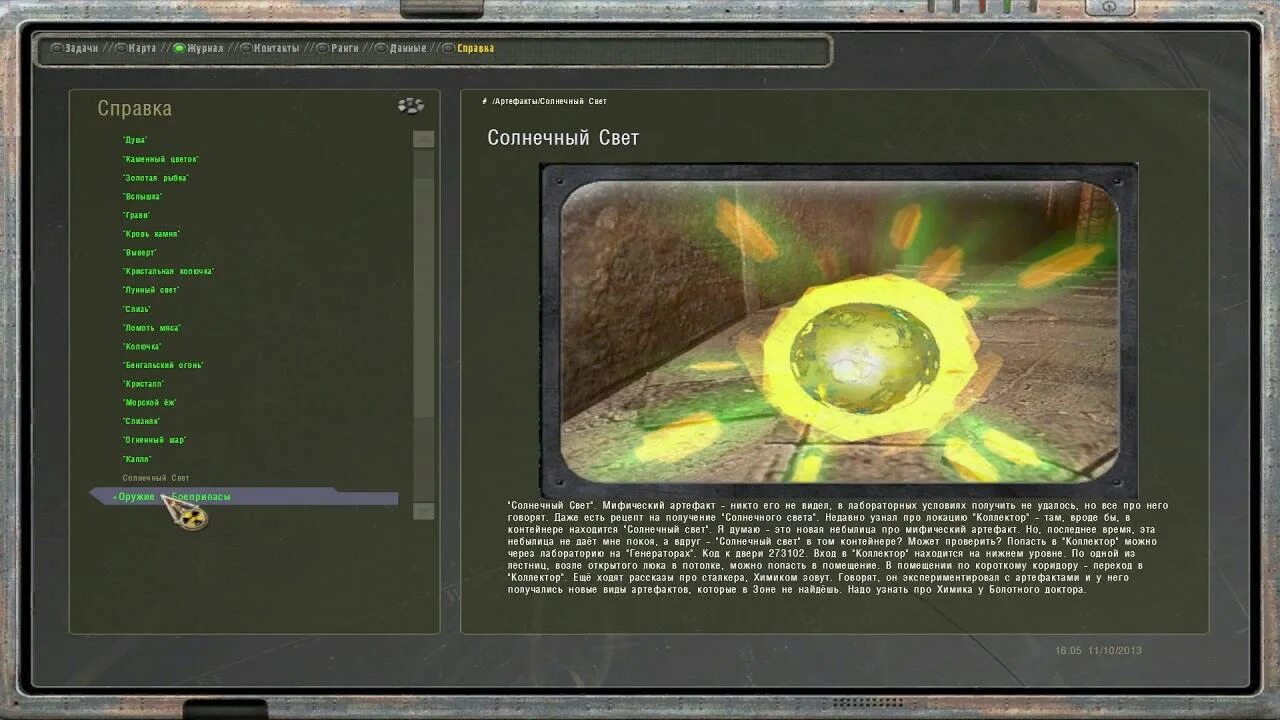1280x720 pixels.
Task: Open the "Слизь" article
Action: [137, 309]
